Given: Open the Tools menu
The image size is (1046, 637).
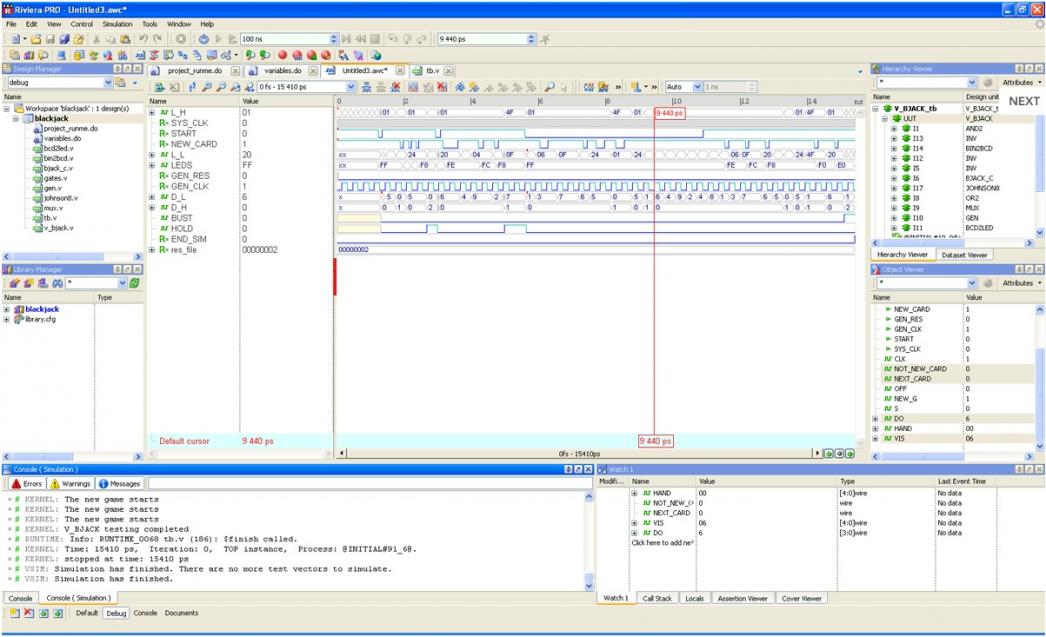Looking at the screenshot, I should [150, 24].
